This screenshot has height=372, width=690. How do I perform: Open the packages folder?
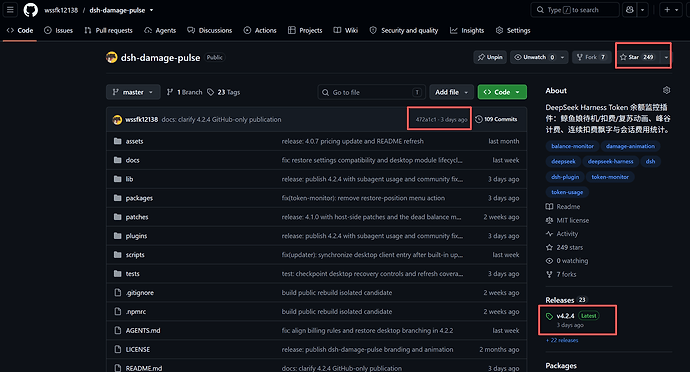[139, 198]
